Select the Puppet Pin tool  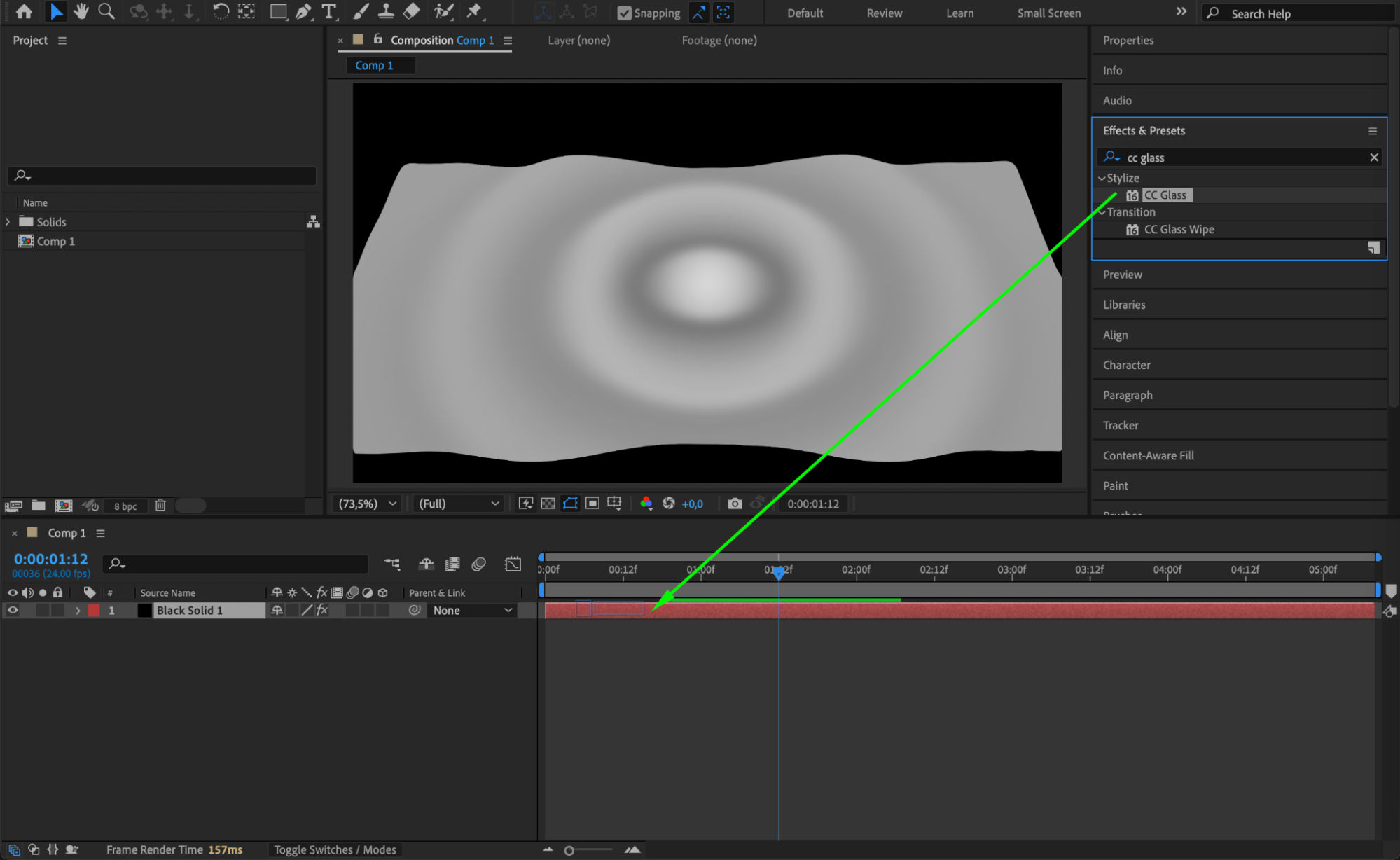point(474,11)
